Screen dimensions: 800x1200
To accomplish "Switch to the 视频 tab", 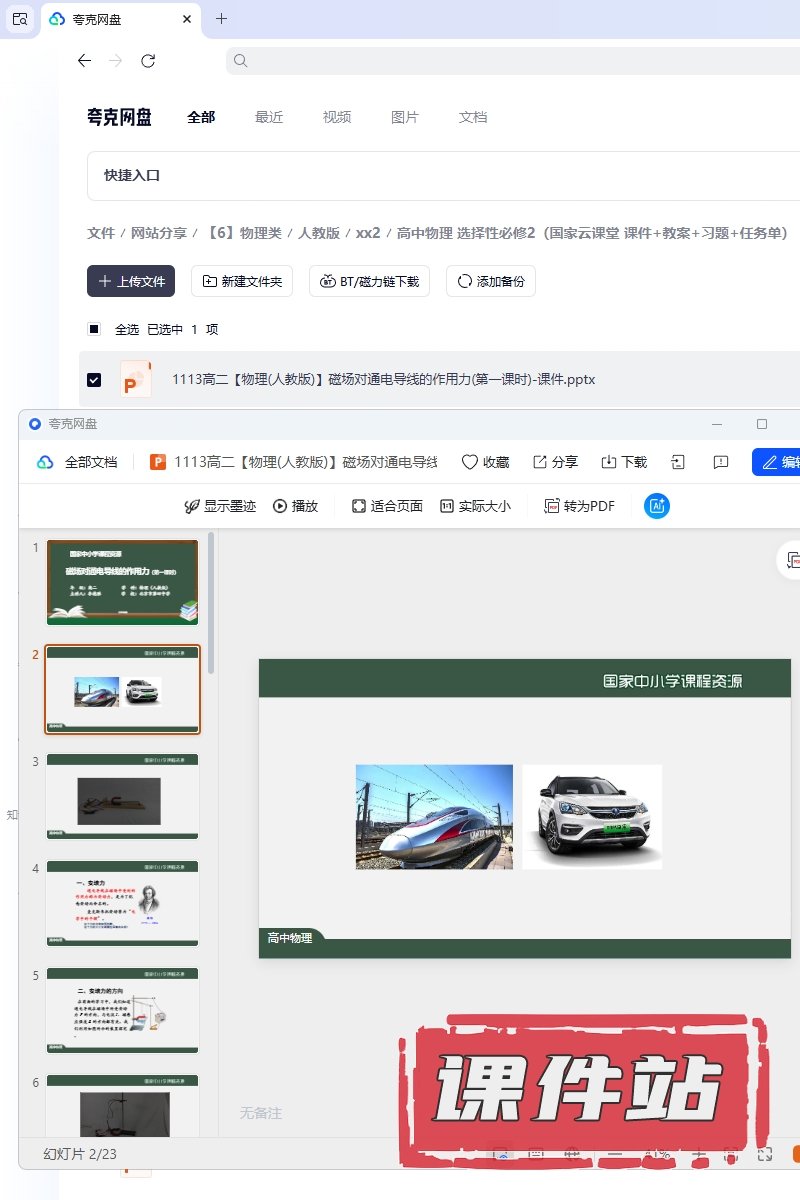I will coord(337,117).
